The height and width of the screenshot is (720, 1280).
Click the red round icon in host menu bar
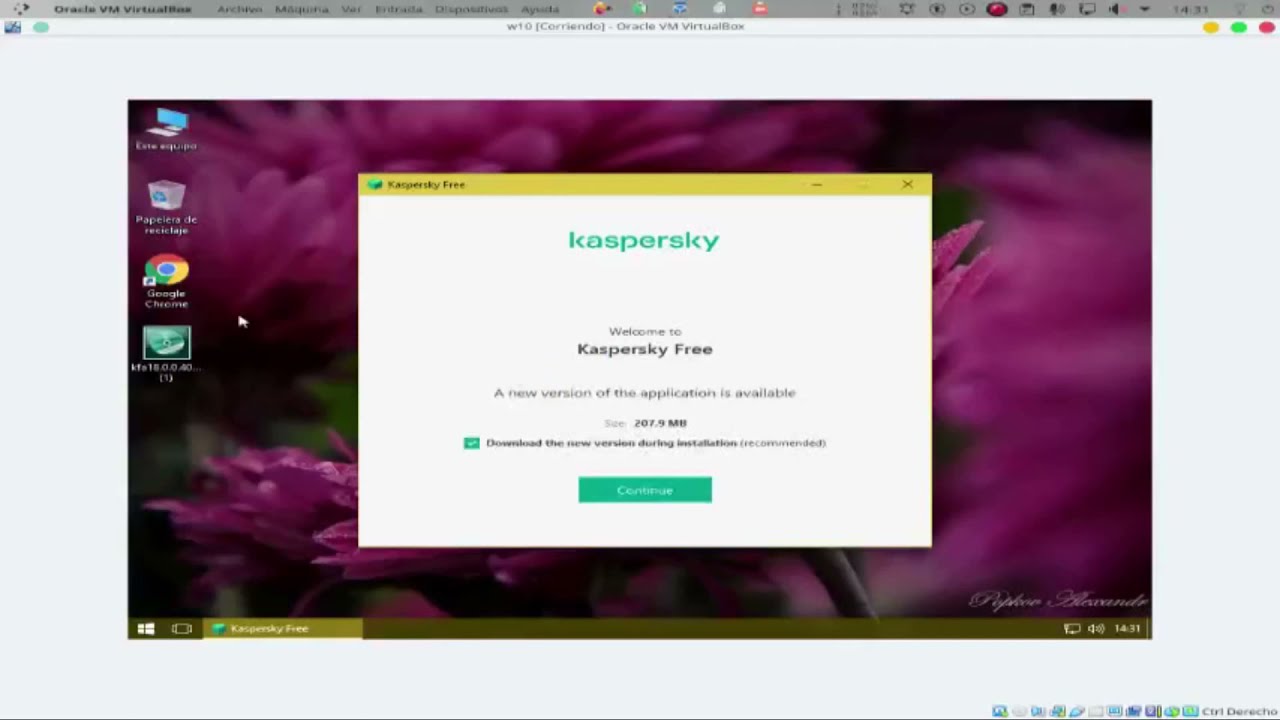coord(996,9)
